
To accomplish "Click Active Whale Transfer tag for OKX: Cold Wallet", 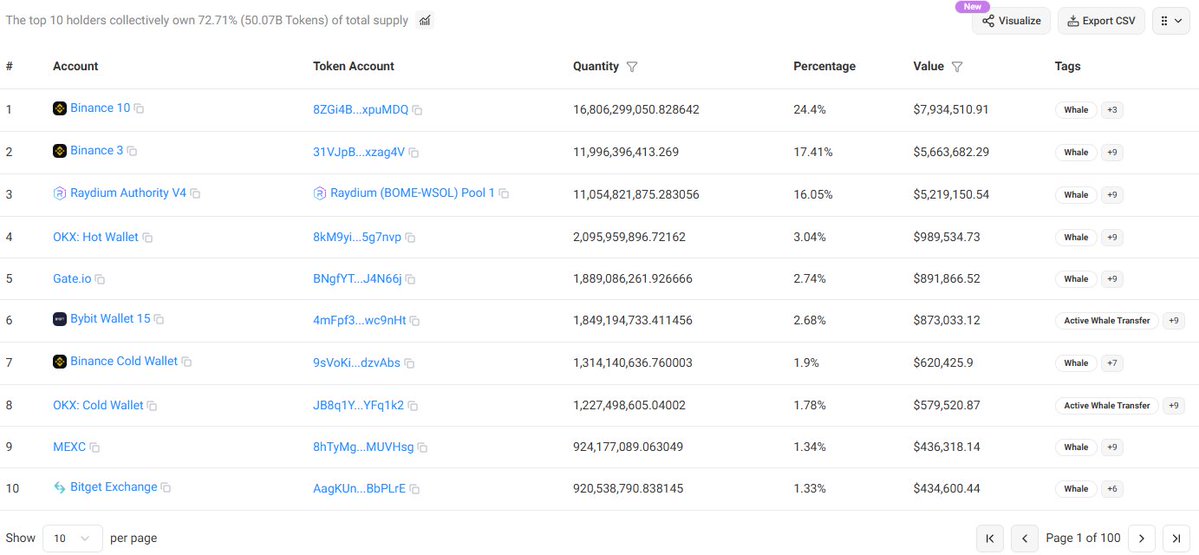I will (x=1107, y=405).
